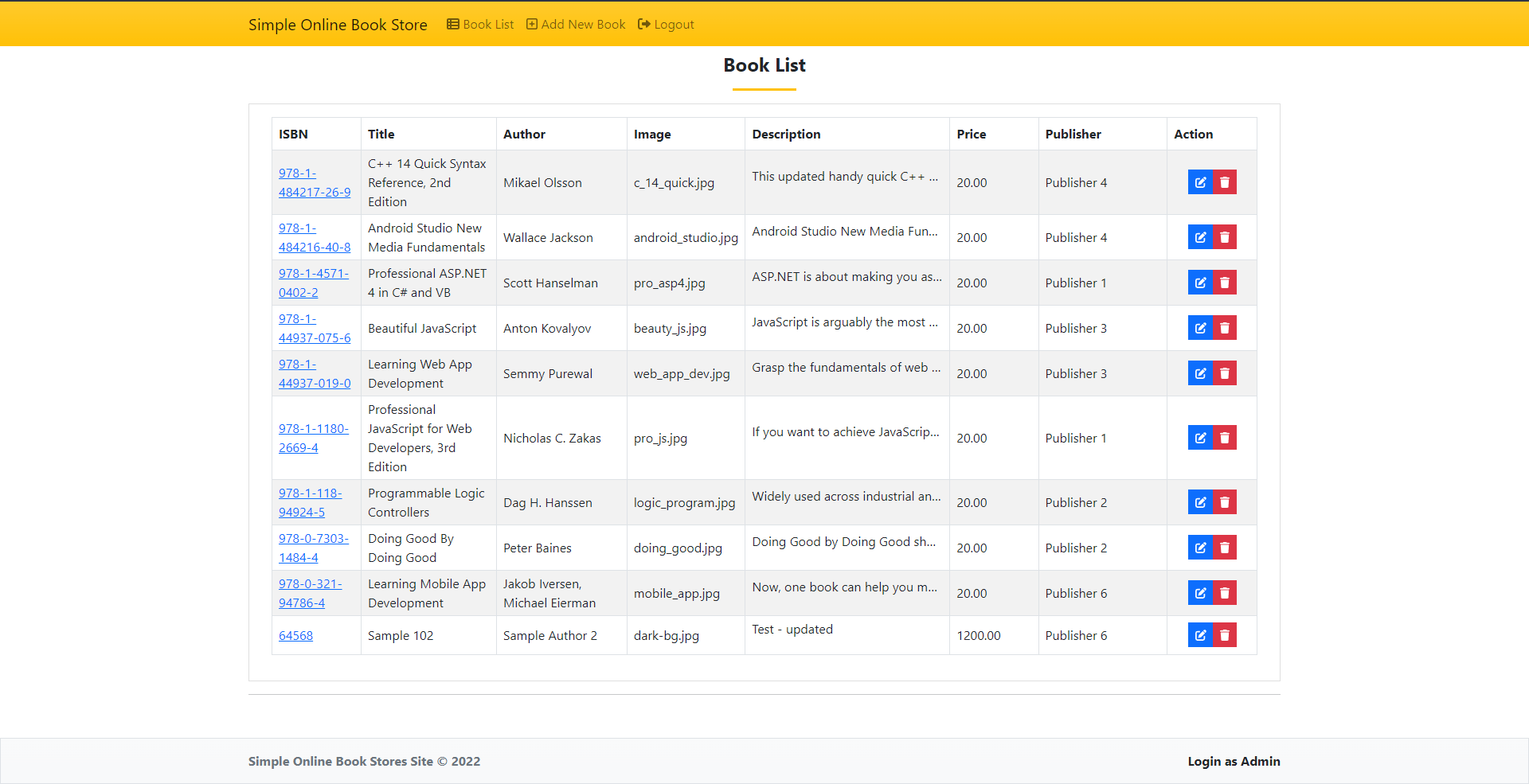Click delete icon for Doing Good By Doing Good
This screenshot has width=1529, height=784.
pyautogui.click(x=1225, y=547)
